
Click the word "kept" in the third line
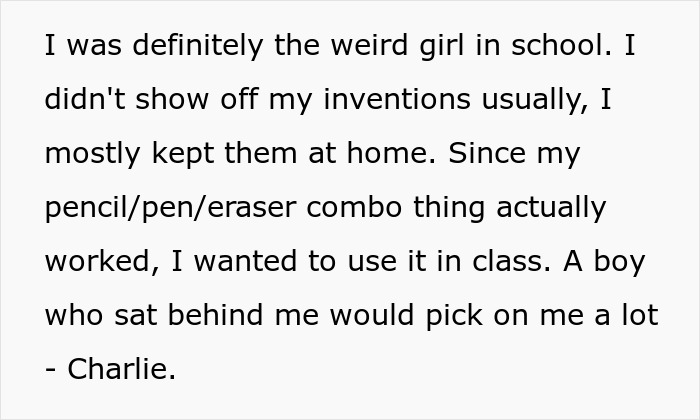183,155
